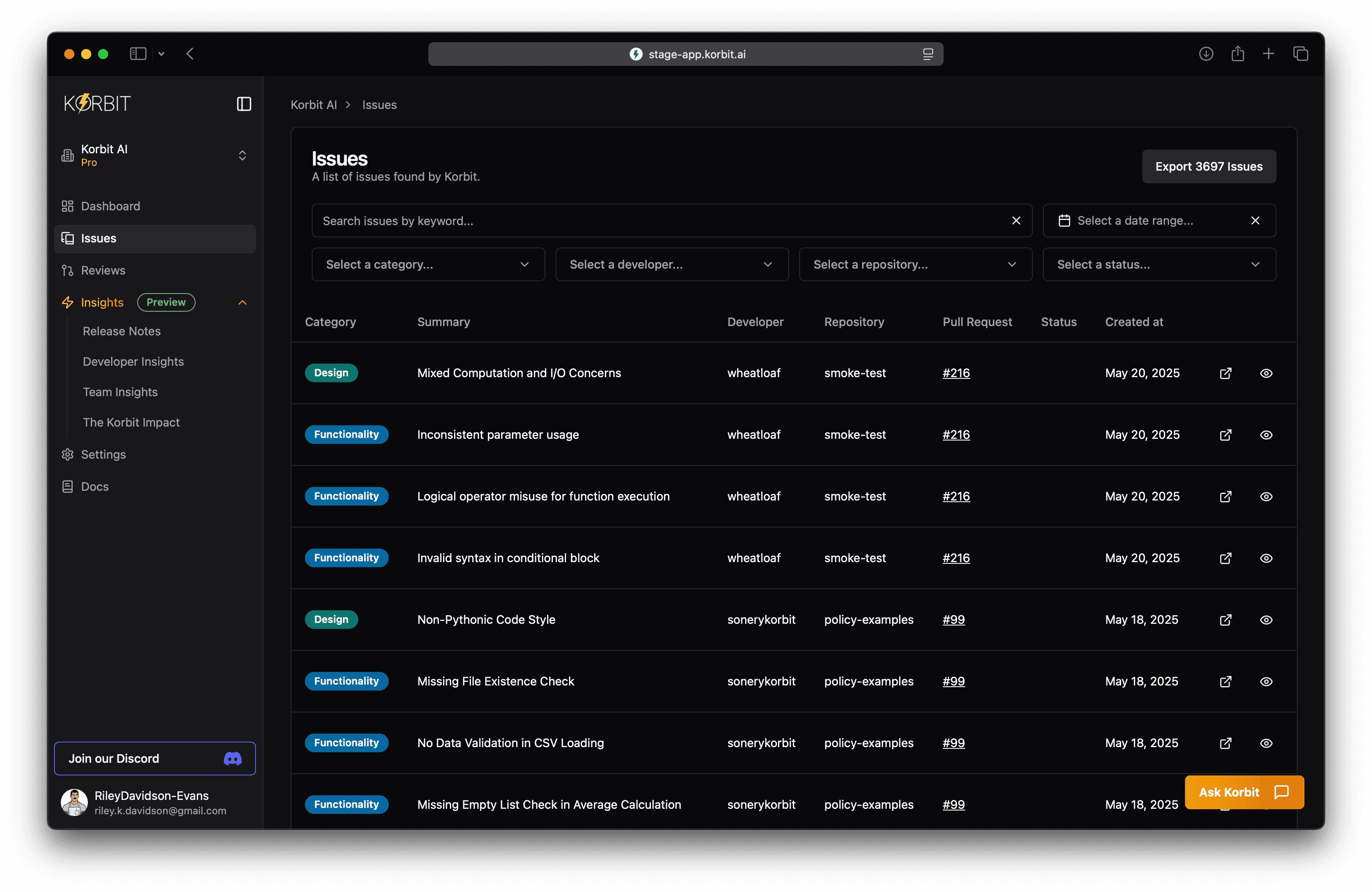Click the RileyDavidson-Evans avatar
This screenshot has height=892, width=1372.
[x=74, y=802]
